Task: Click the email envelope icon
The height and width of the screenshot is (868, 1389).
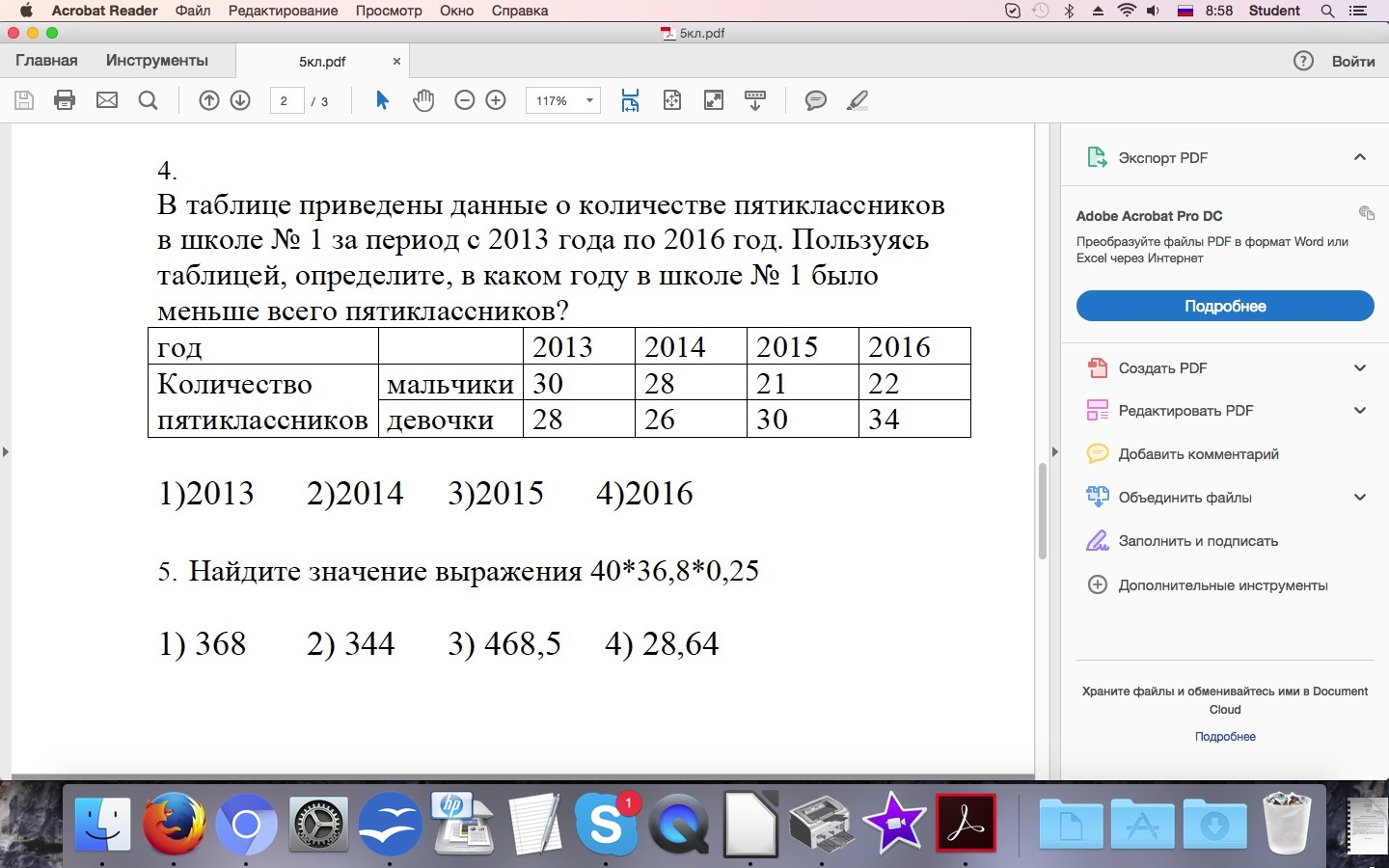Action: [107, 100]
